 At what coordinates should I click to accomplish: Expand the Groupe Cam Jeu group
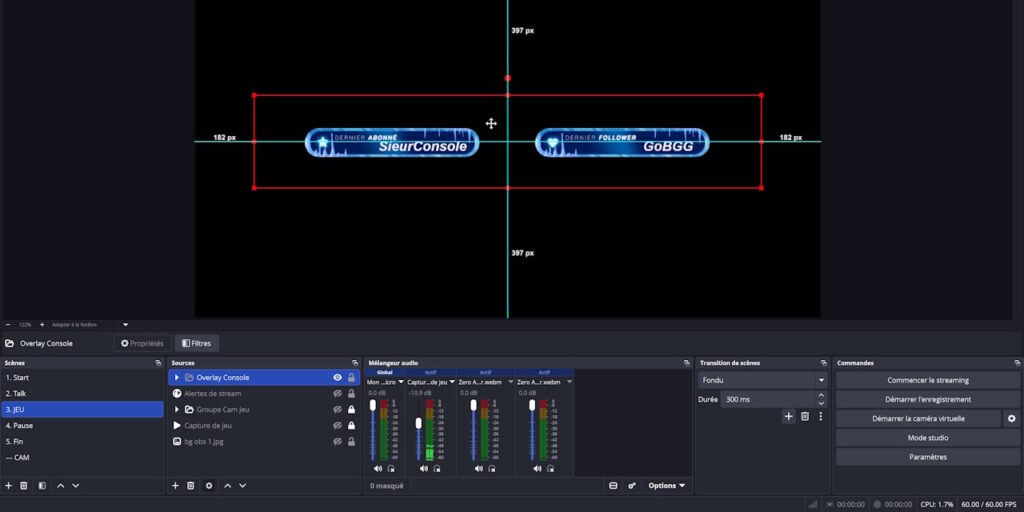pos(176,409)
